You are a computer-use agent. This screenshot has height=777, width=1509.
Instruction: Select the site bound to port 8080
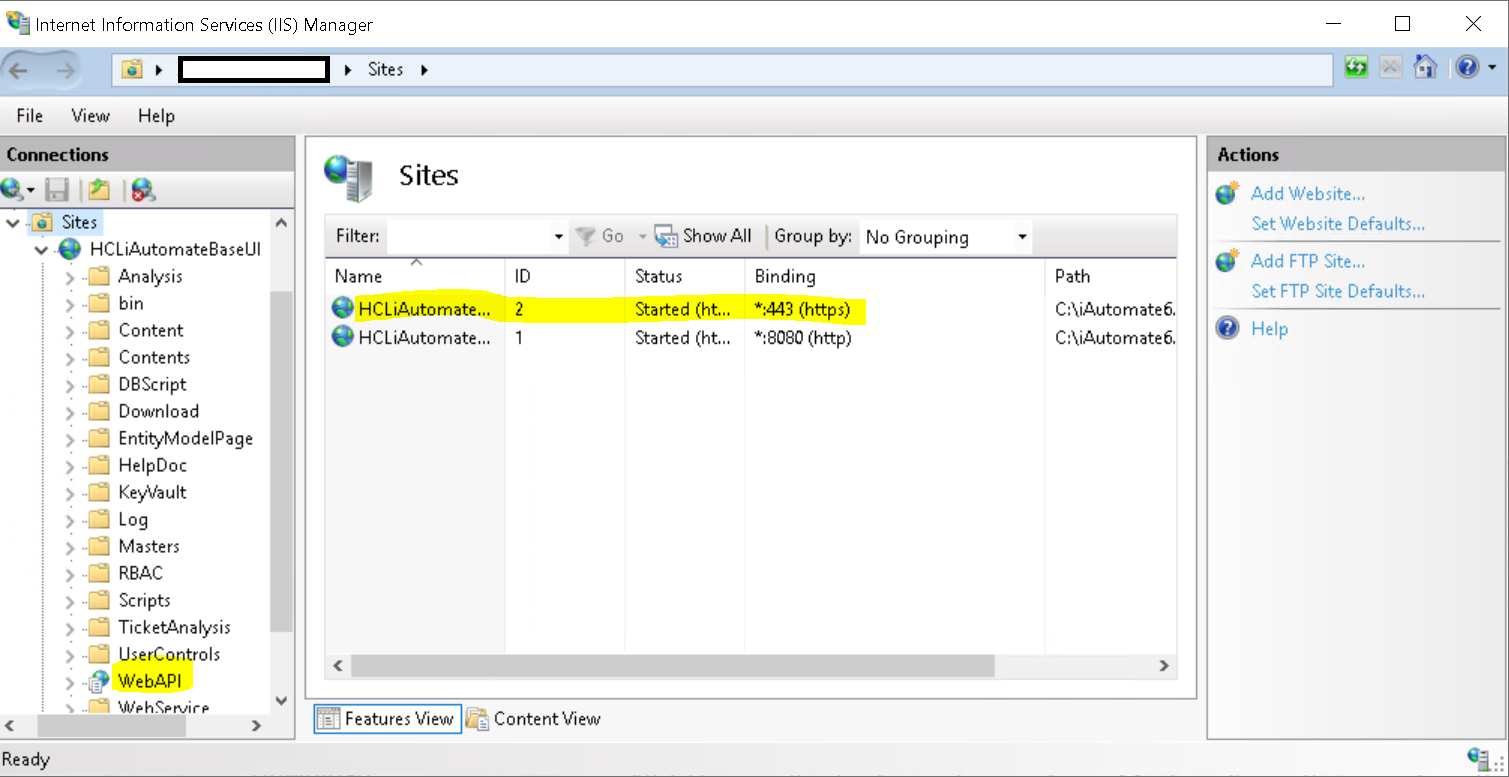[424, 338]
